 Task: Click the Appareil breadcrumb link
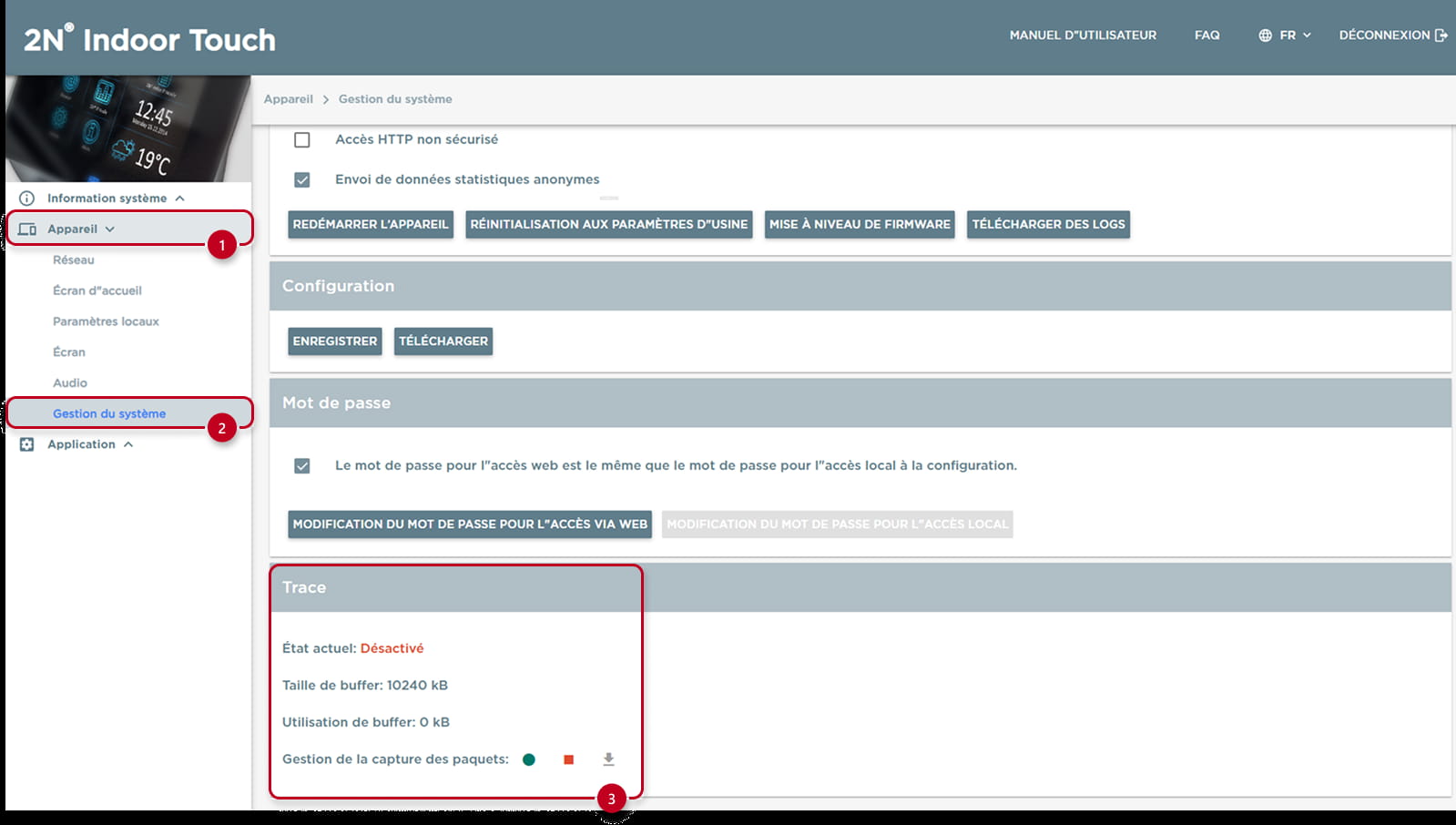click(x=289, y=99)
